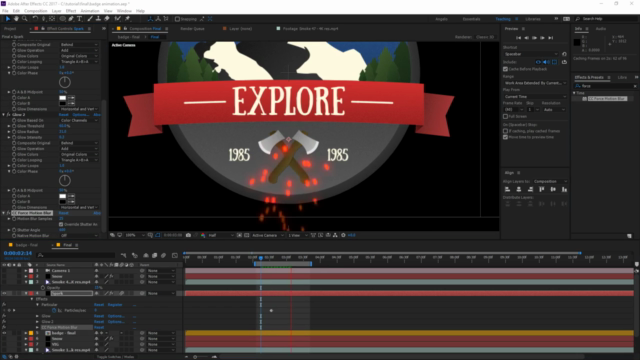The height and width of the screenshot is (360, 640).
Task: Open Align Layers to Composition dropdown
Action: pyautogui.click(x=550, y=181)
